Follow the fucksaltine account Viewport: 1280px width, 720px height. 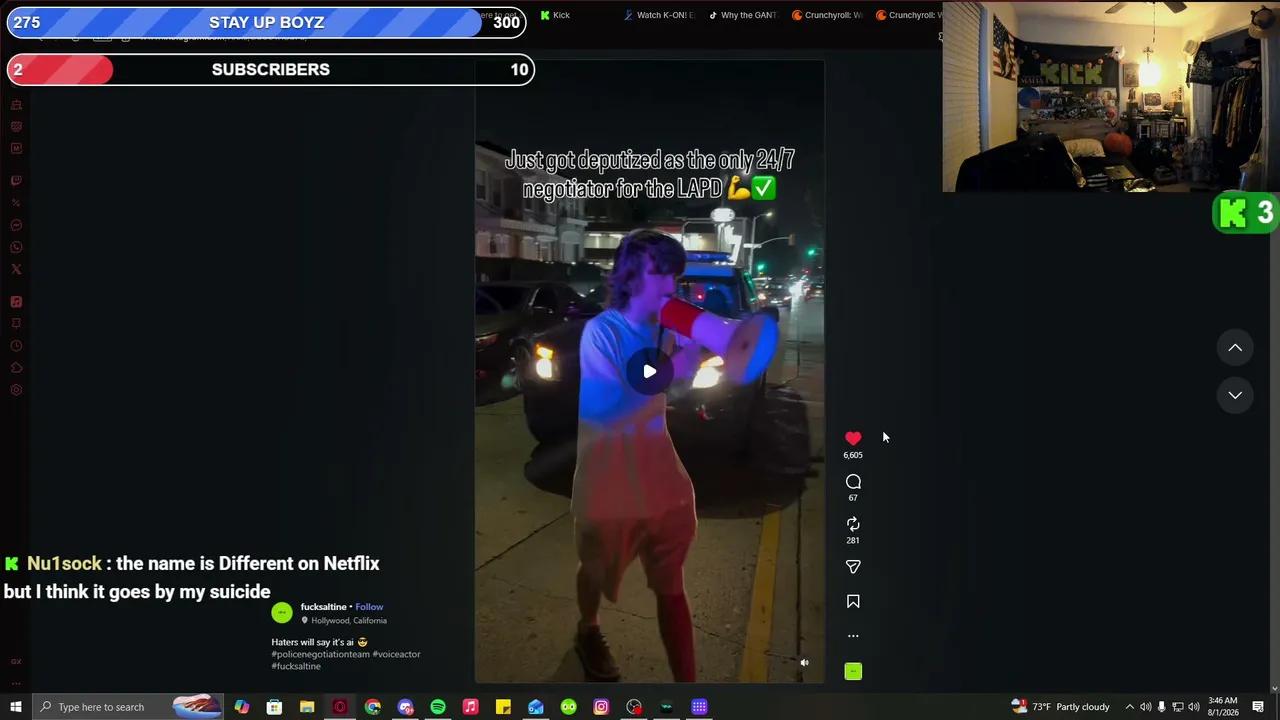(369, 607)
